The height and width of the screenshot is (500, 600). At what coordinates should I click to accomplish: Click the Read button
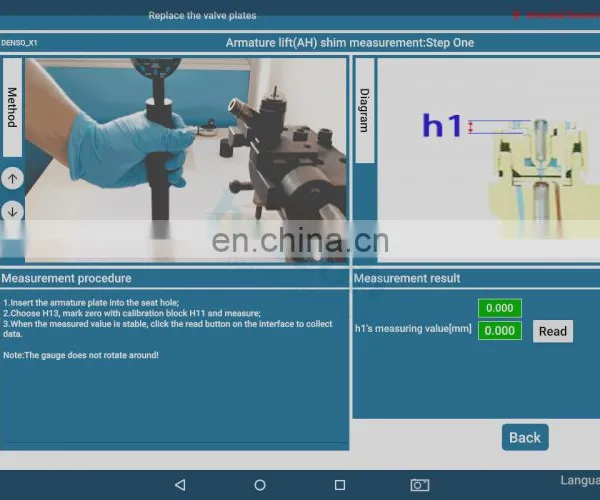(553, 331)
